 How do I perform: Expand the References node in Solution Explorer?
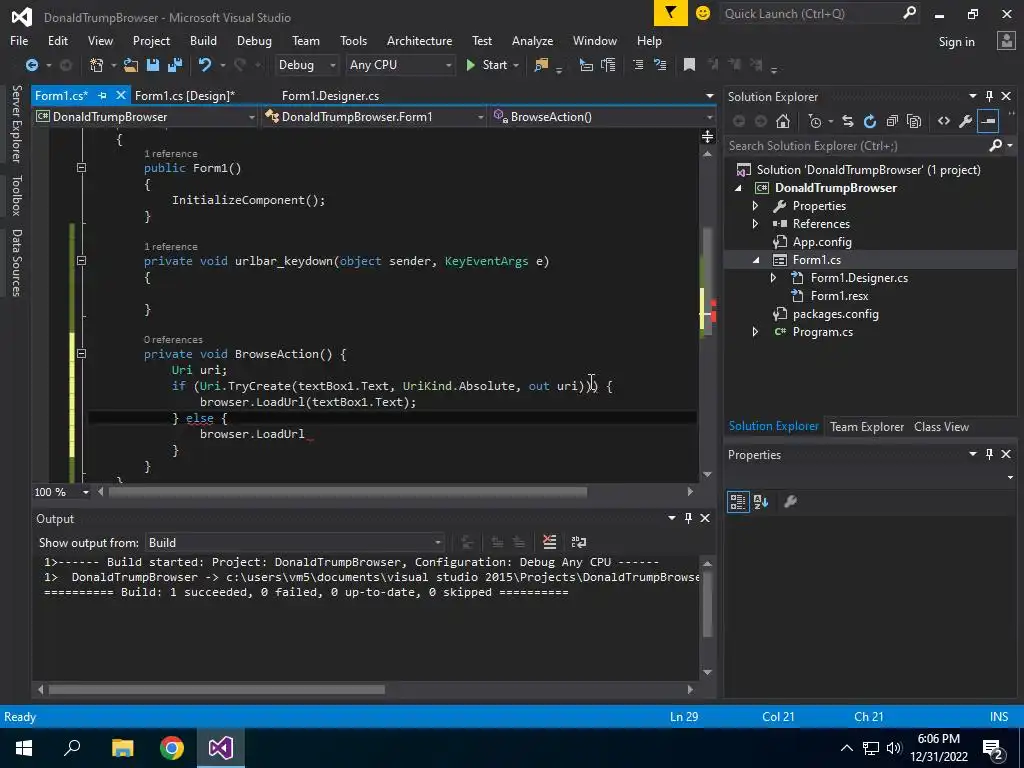pyautogui.click(x=756, y=223)
